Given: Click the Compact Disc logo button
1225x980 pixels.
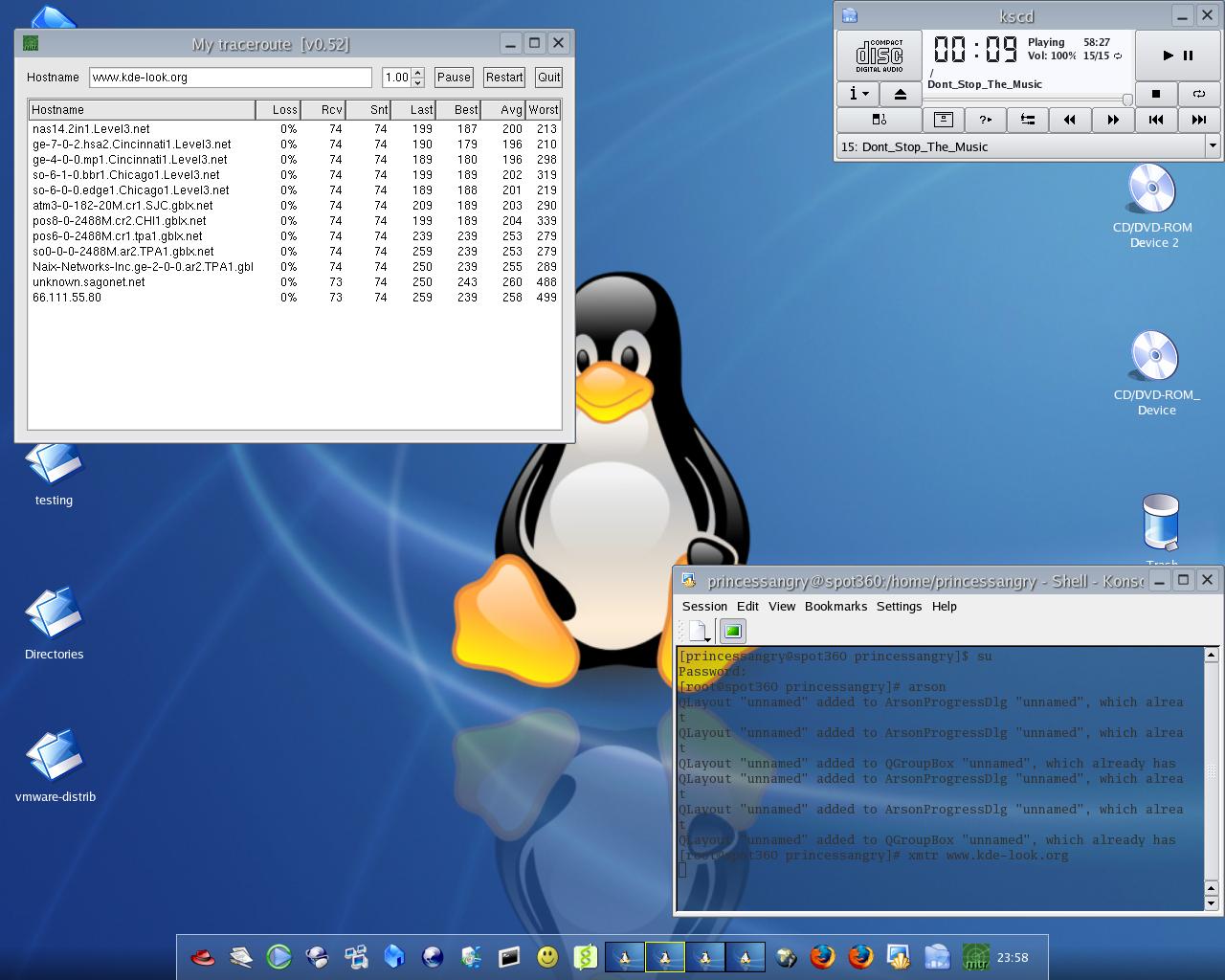Looking at the screenshot, I should point(880,56).
